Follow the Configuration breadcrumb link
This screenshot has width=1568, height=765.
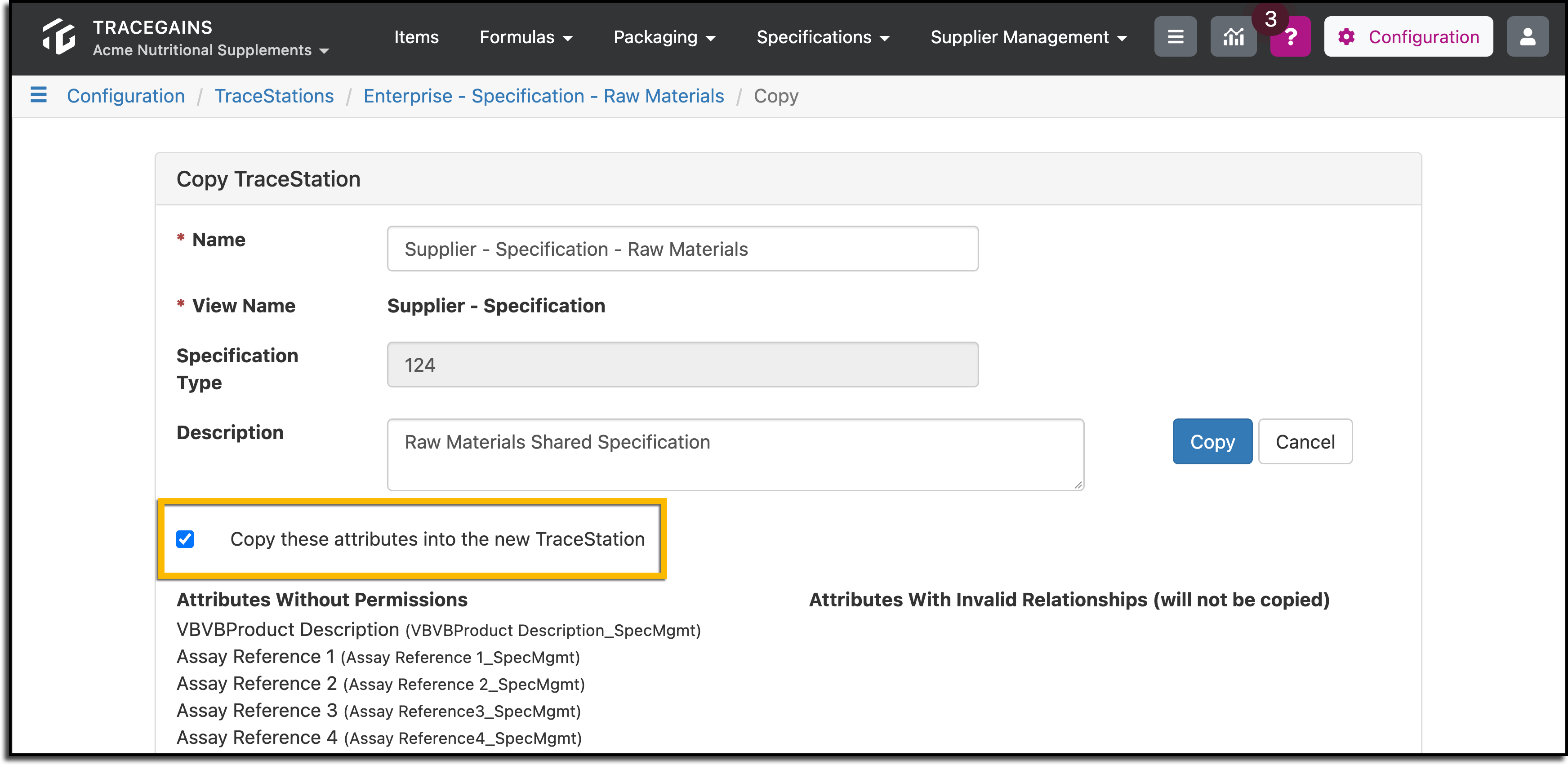[126, 96]
